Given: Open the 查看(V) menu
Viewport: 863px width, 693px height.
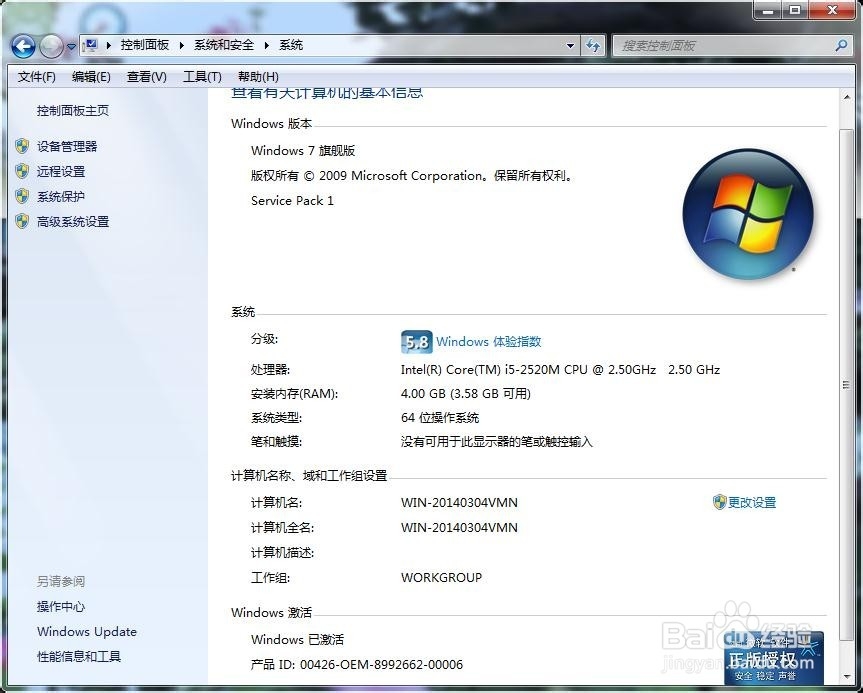Looking at the screenshot, I should (x=146, y=77).
